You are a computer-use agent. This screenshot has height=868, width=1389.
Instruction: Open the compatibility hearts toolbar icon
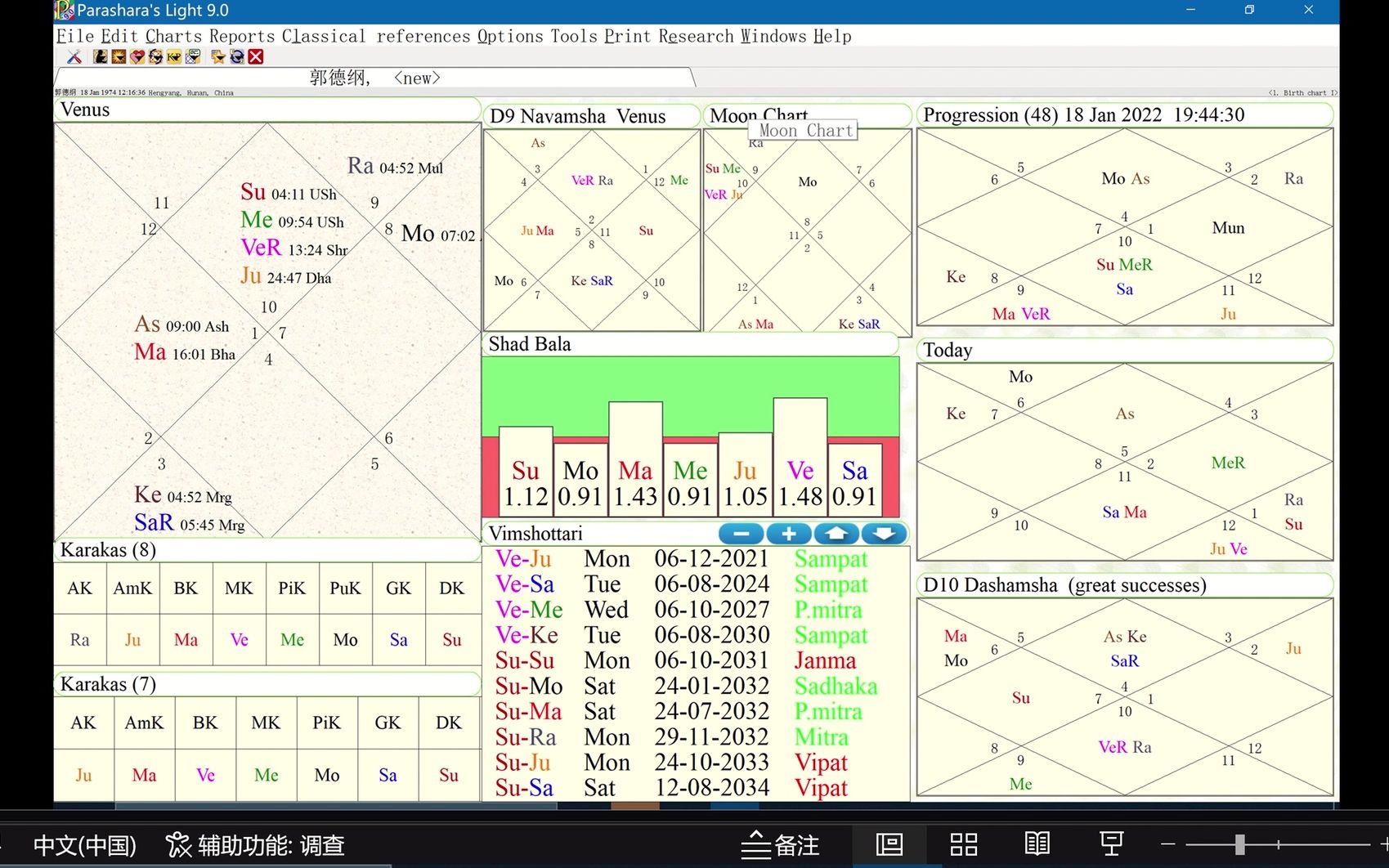point(137,56)
